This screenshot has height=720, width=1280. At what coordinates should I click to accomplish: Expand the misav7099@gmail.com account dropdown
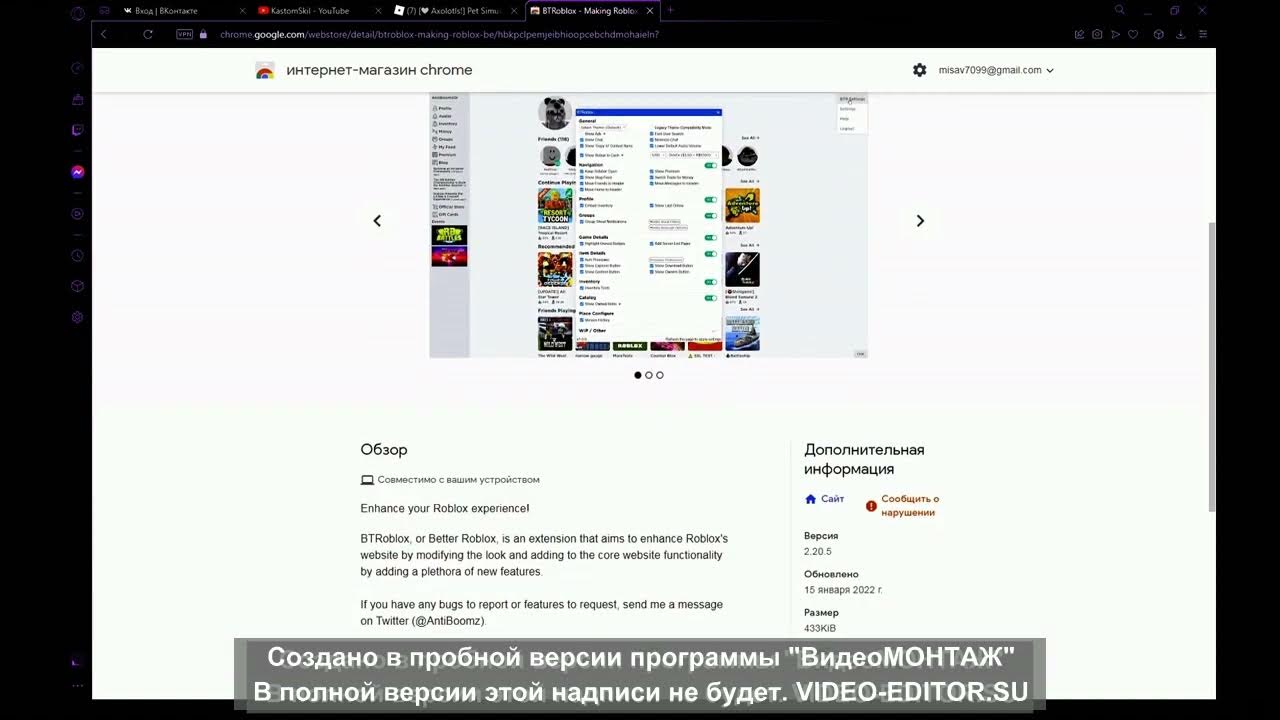pyautogui.click(x=996, y=70)
